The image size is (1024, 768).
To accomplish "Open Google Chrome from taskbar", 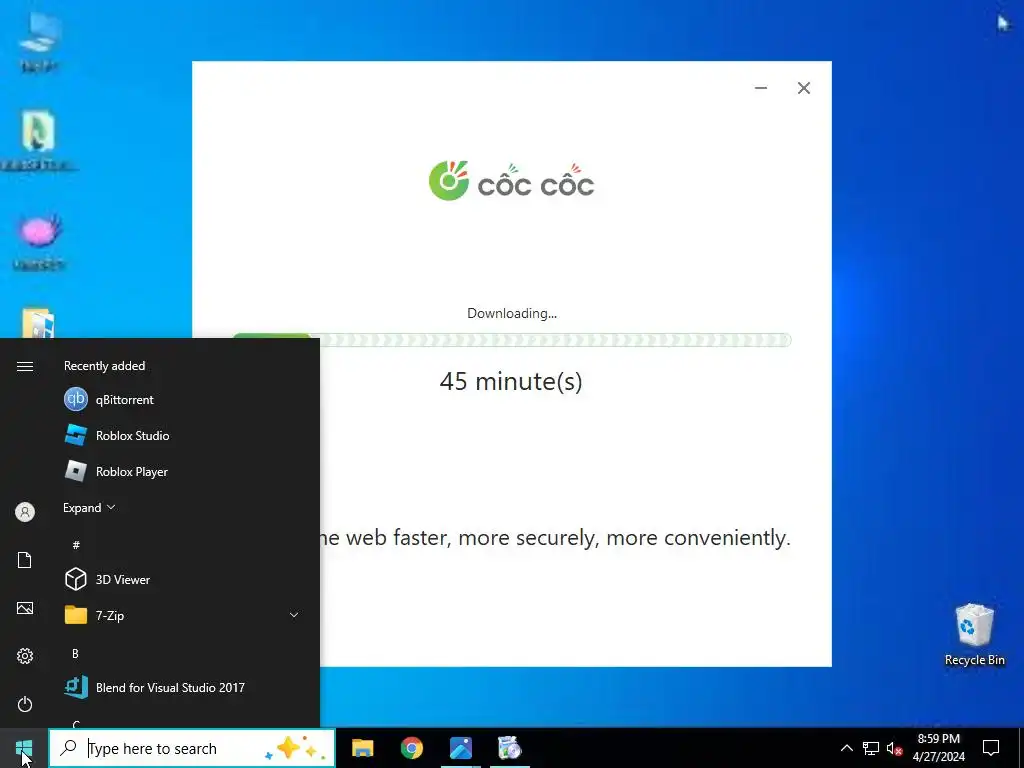I will point(411,748).
